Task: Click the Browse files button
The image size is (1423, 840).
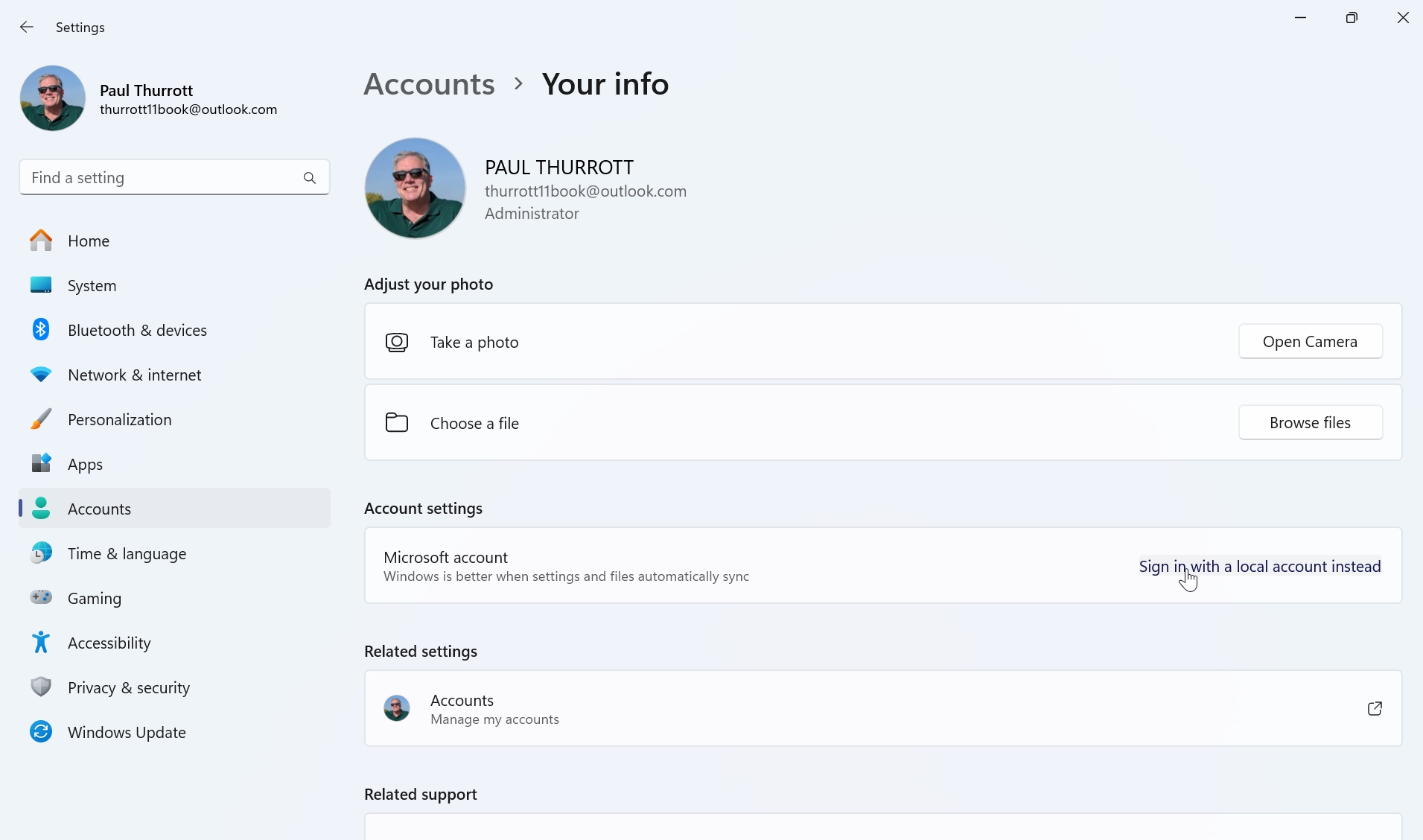Action: pyautogui.click(x=1310, y=422)
